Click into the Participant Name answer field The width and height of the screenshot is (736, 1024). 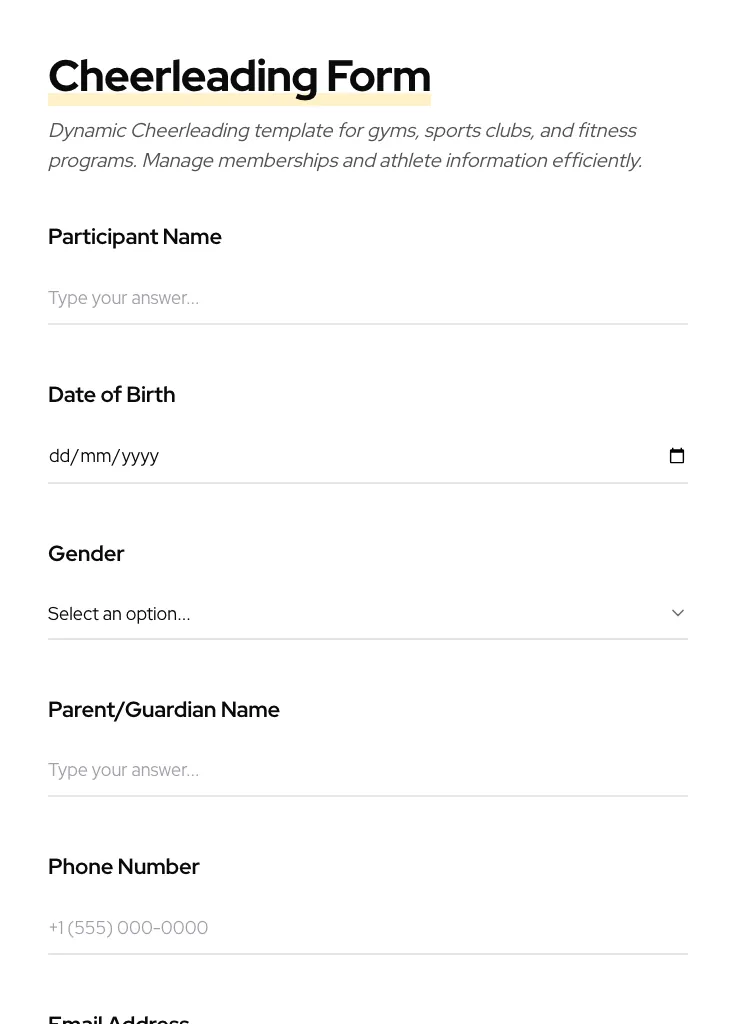click(367, 298)
